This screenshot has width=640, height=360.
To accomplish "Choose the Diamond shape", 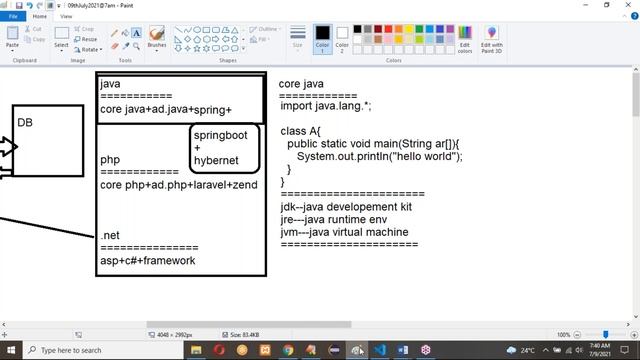I will pos(187,39).
